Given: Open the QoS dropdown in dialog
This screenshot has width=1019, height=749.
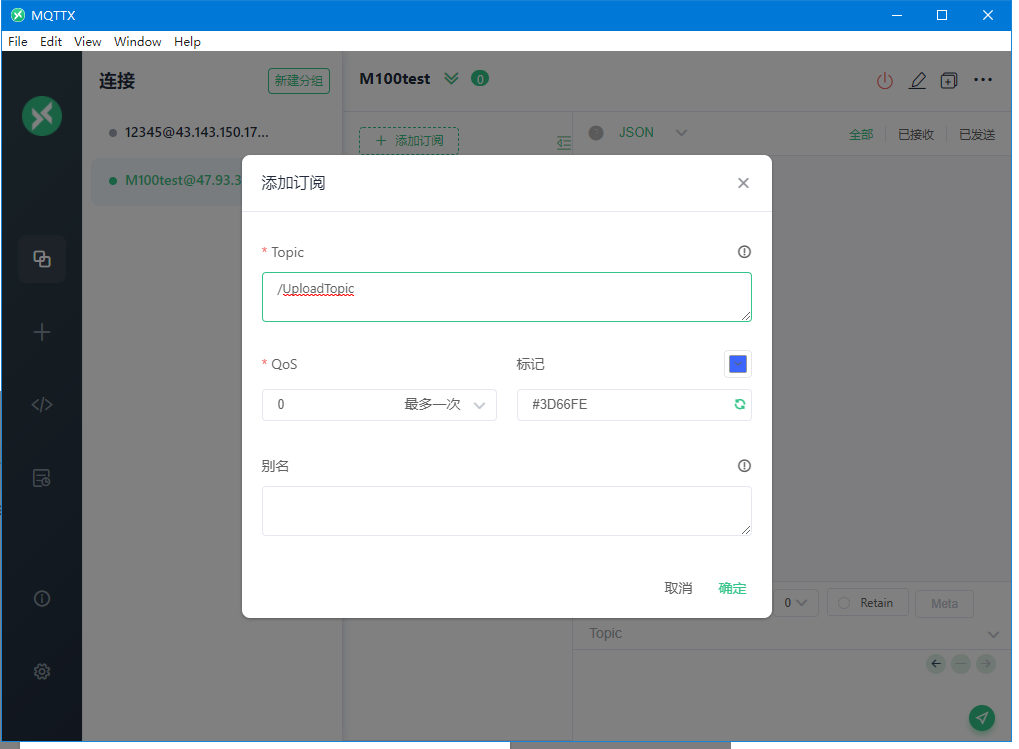Looking at the screenshot, I should 379,405.
